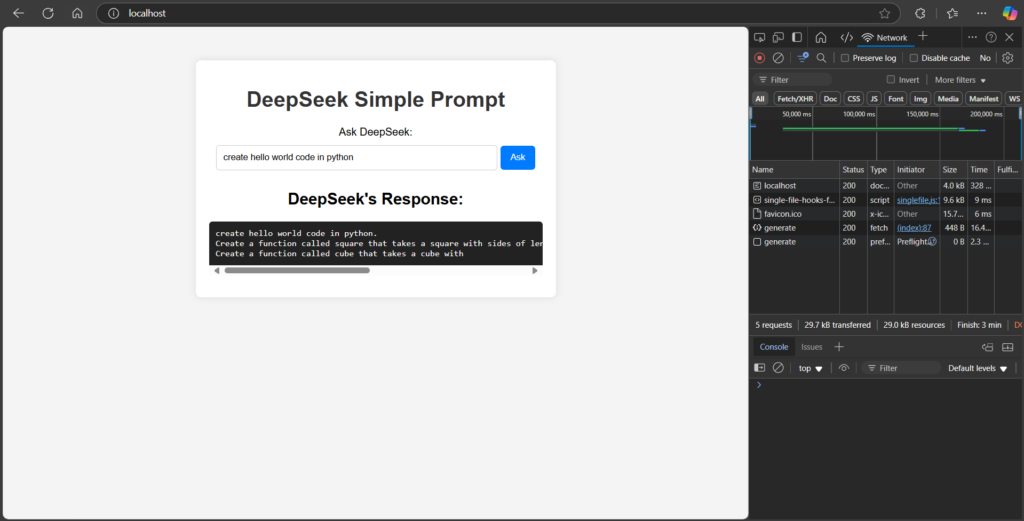Select the Console drawer tab

(774, 347)
